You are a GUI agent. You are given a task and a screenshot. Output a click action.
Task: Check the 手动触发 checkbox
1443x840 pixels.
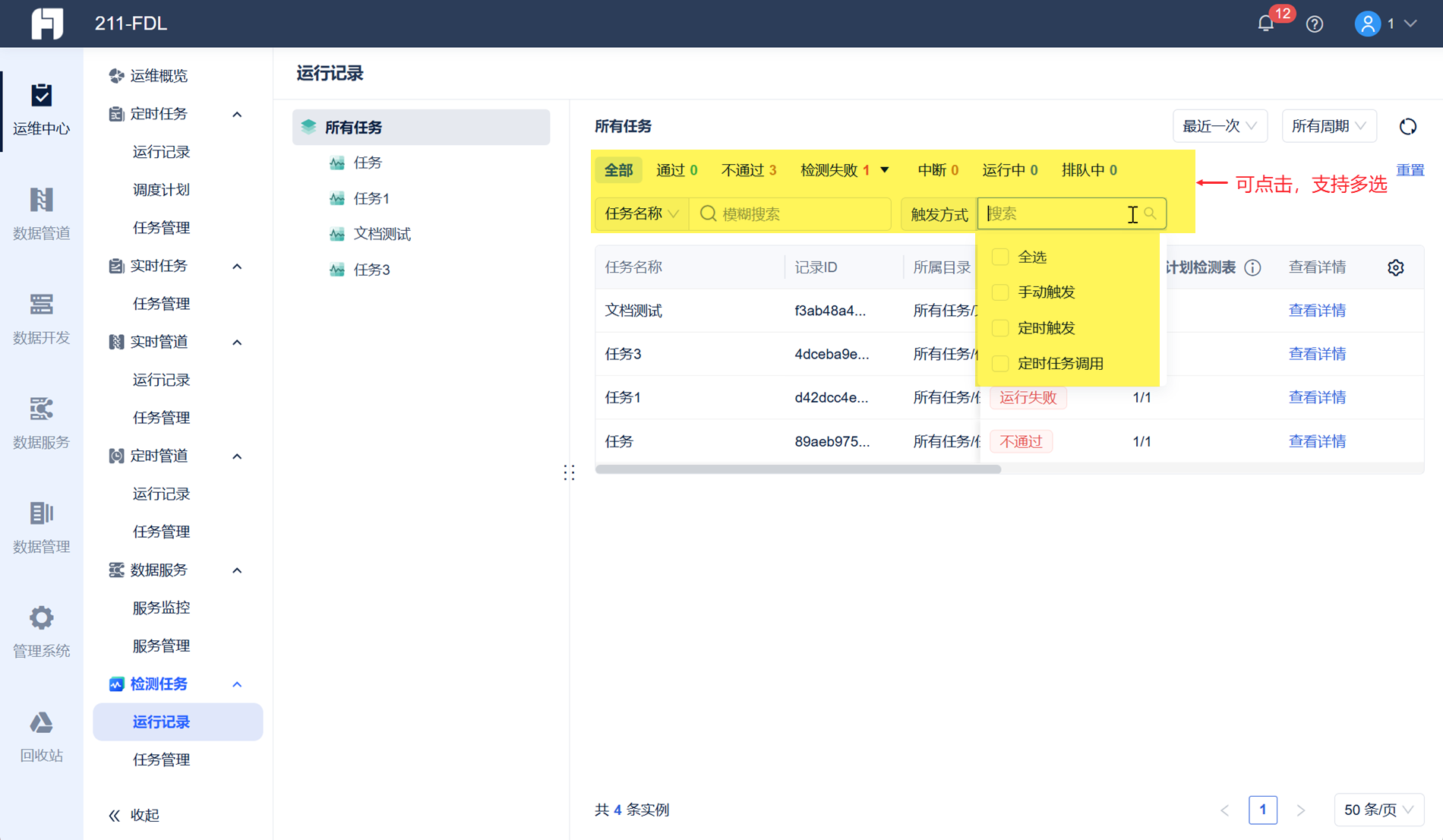[1000, 292]
